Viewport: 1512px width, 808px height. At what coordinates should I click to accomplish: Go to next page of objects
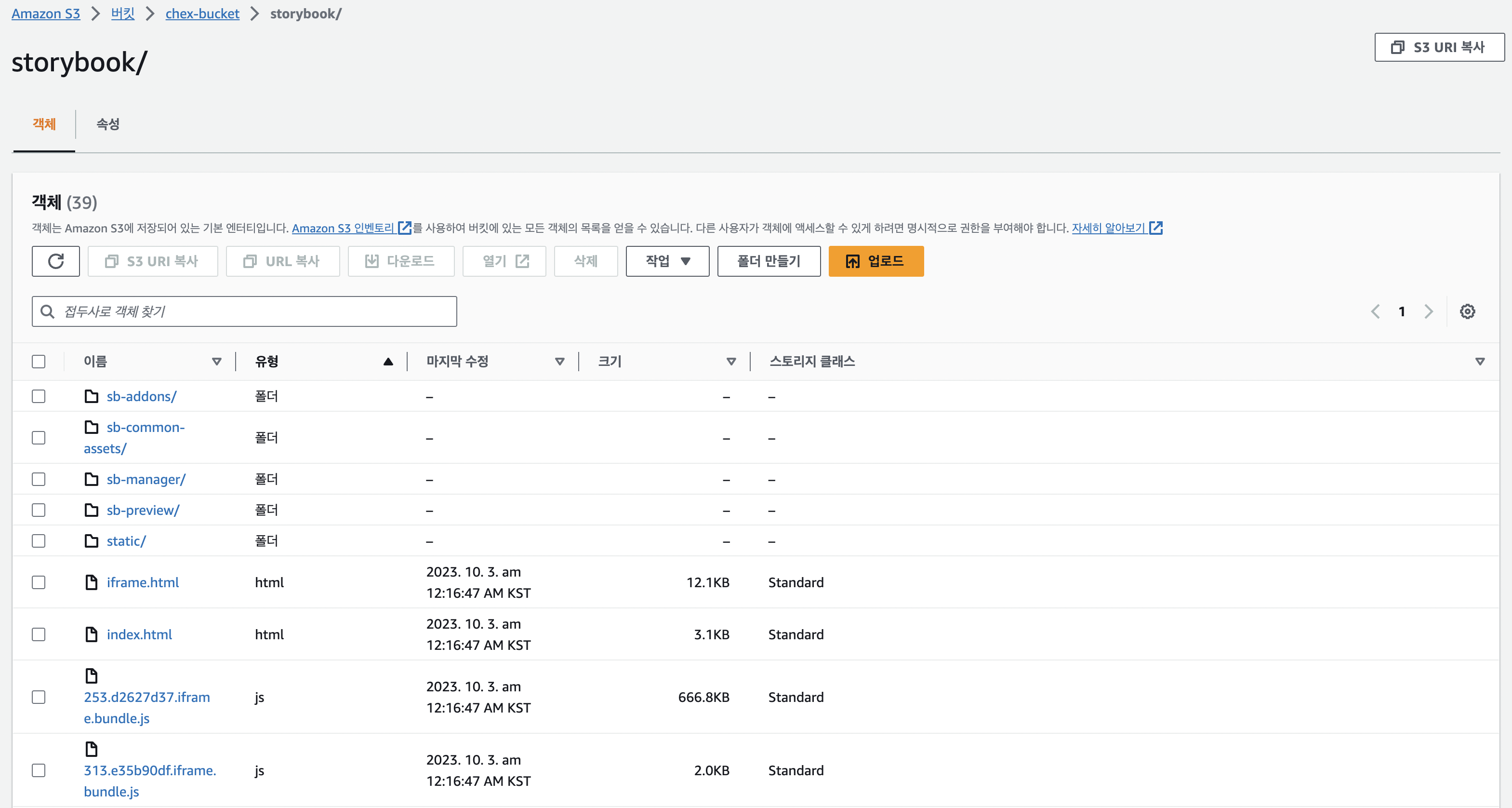coord(1429,311)
